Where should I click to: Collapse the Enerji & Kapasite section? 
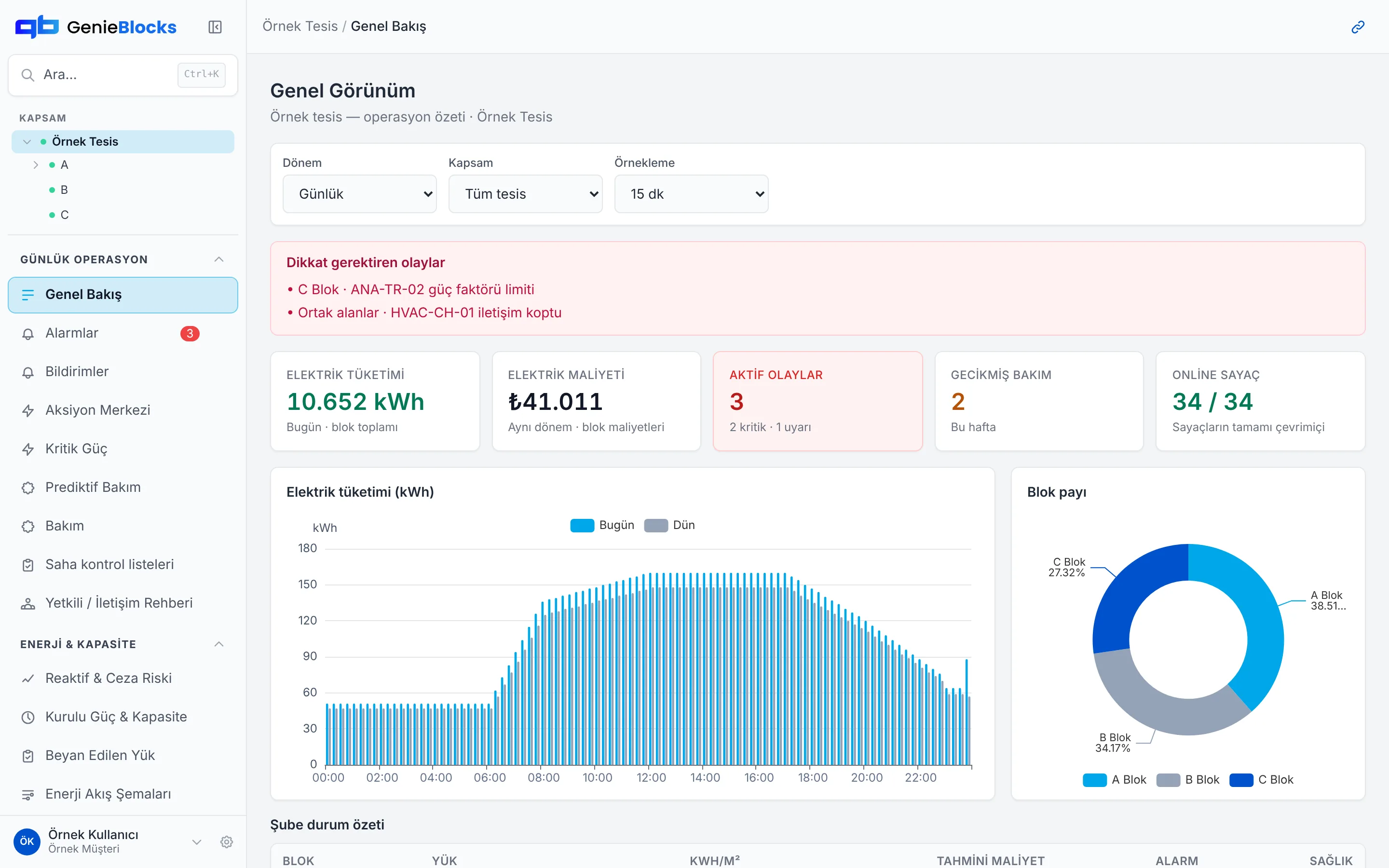218,644
